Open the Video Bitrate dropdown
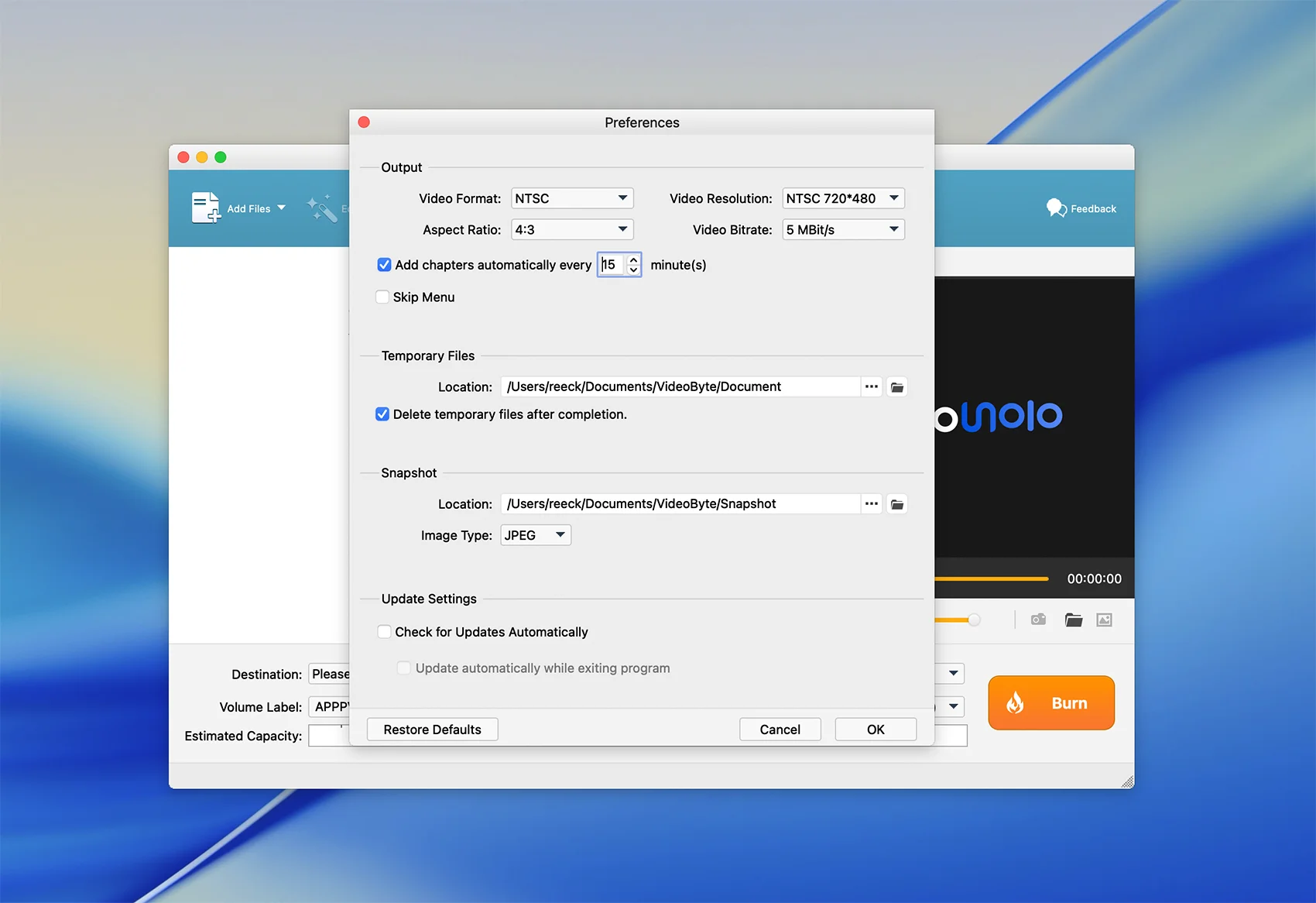The height and width of the screenshot is (903, 1316). coord(843,230)
